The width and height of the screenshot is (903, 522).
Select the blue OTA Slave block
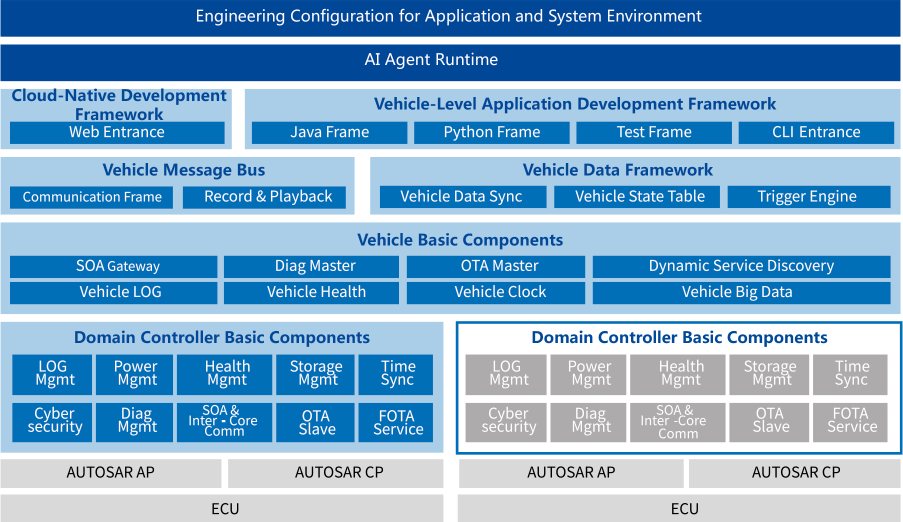pyautogui.click(x=315, y=422)
